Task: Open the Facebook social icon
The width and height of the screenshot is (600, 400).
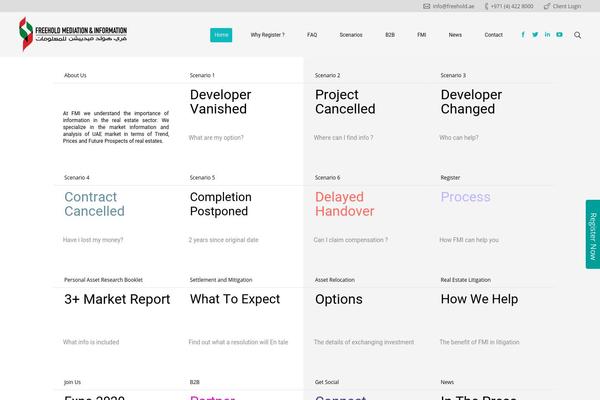Action: [523, 35]
